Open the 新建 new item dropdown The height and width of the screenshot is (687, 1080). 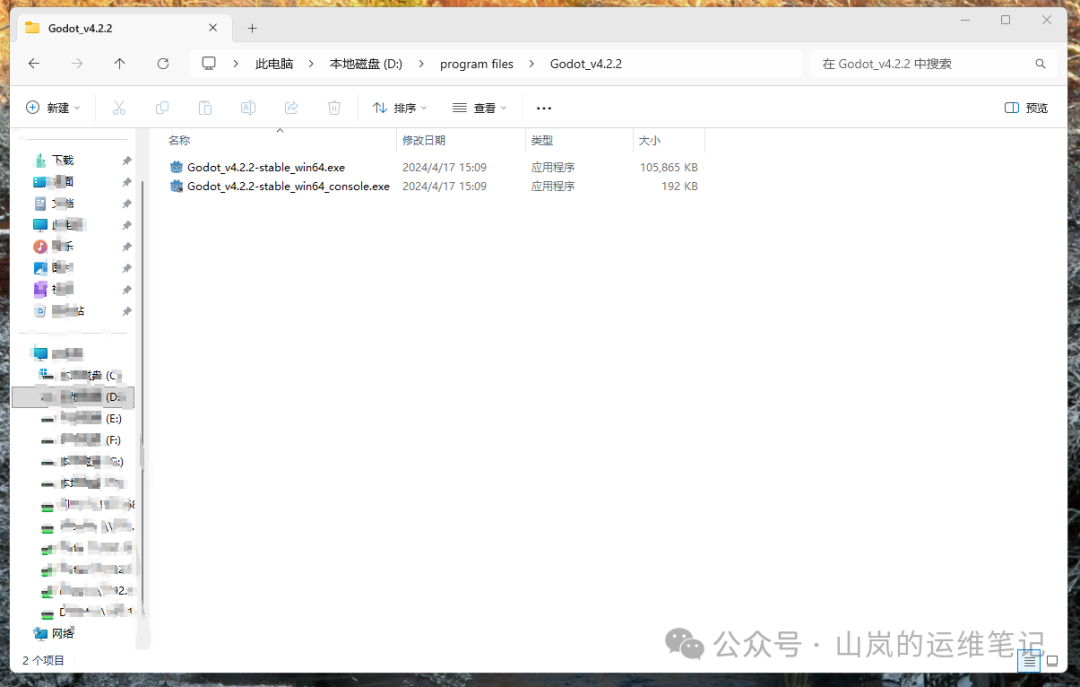(53, 107)
